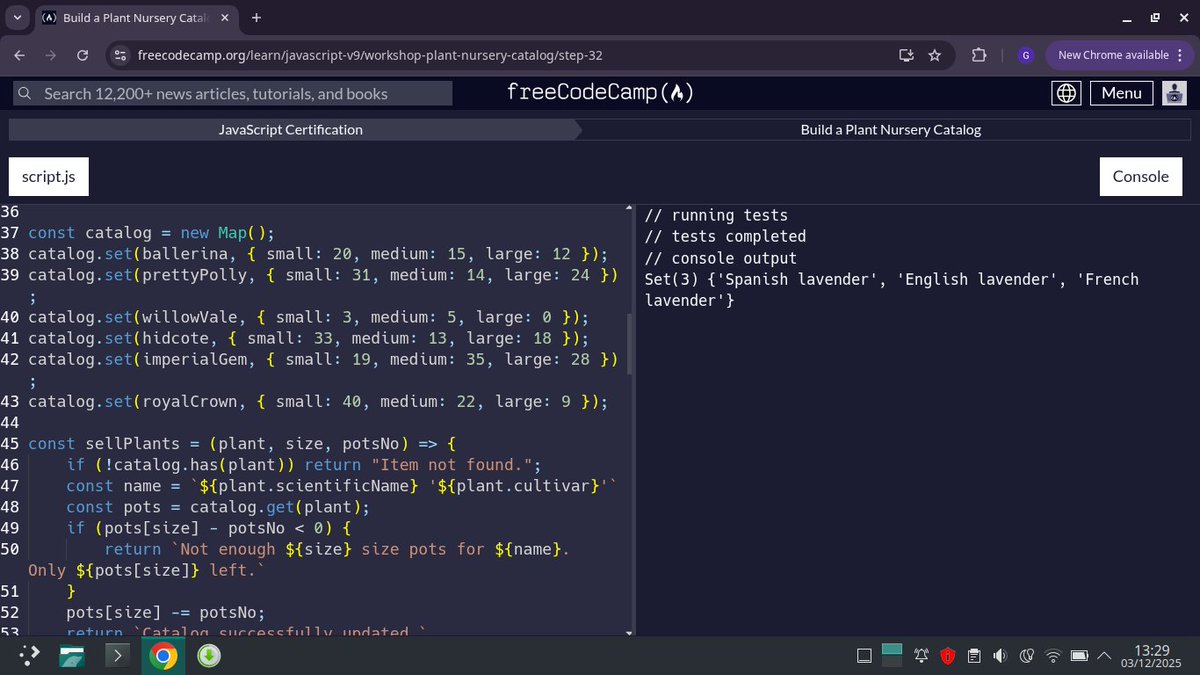
Task: Toggle the night light tray icon
Action: (1026, 656)
